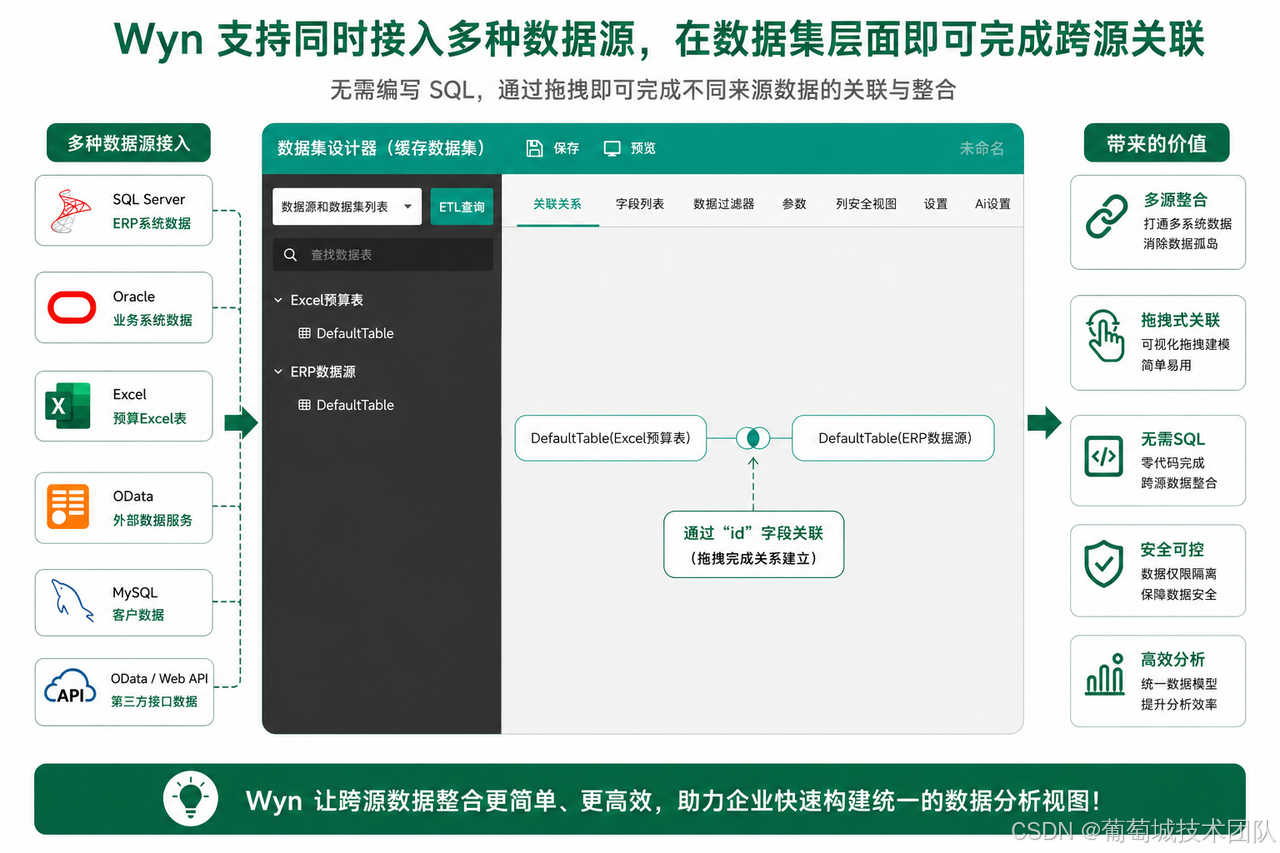Click the lightbulb icon in the bottom banner
The image size is (1280, 853).
click(x=190, y=799)
